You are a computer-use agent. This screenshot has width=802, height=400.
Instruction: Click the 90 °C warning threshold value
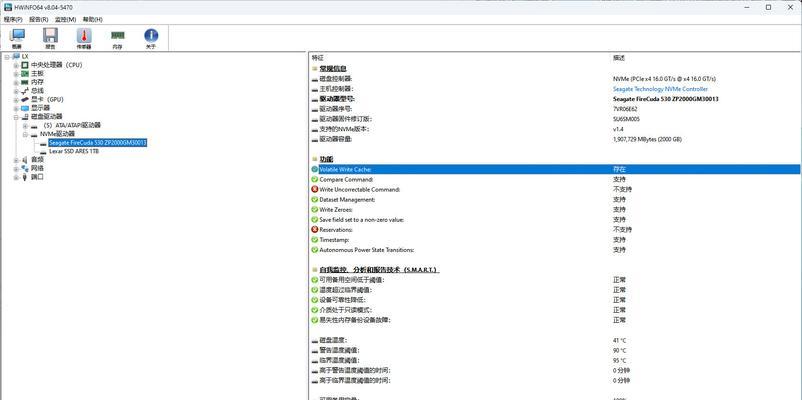[x=619, y=350]
